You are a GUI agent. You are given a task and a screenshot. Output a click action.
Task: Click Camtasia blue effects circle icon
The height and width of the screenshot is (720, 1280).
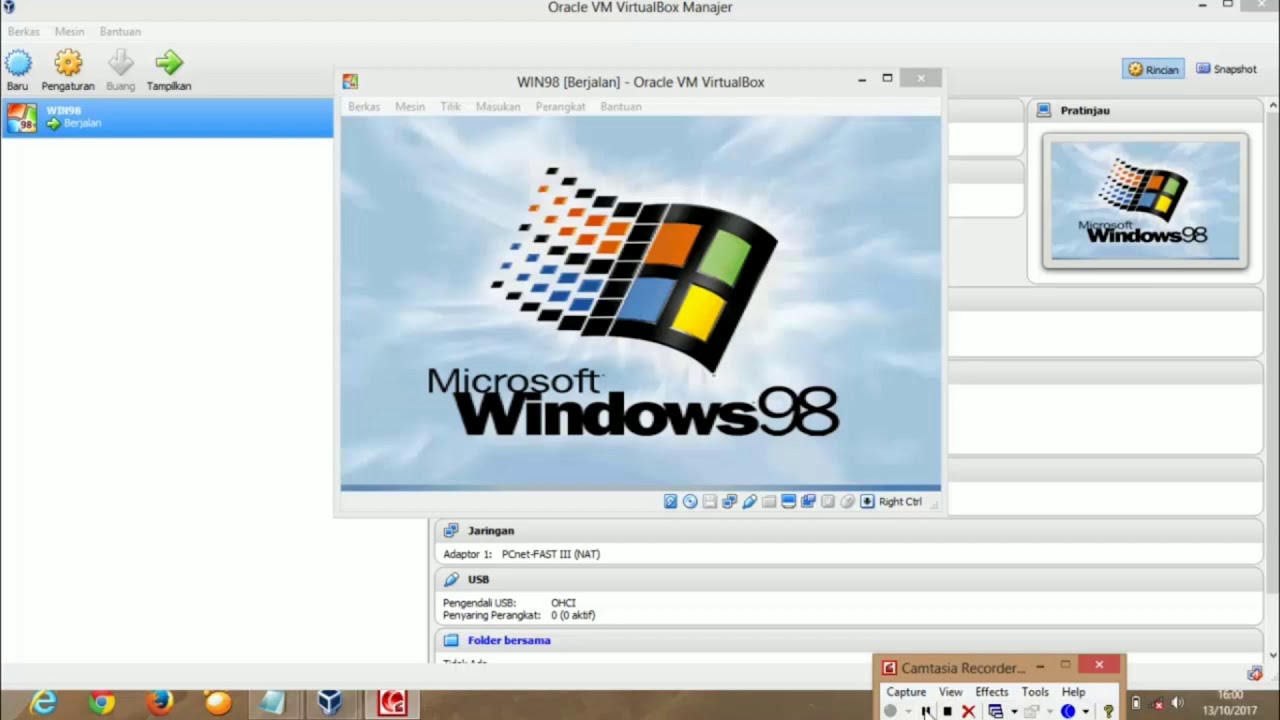1068,711
